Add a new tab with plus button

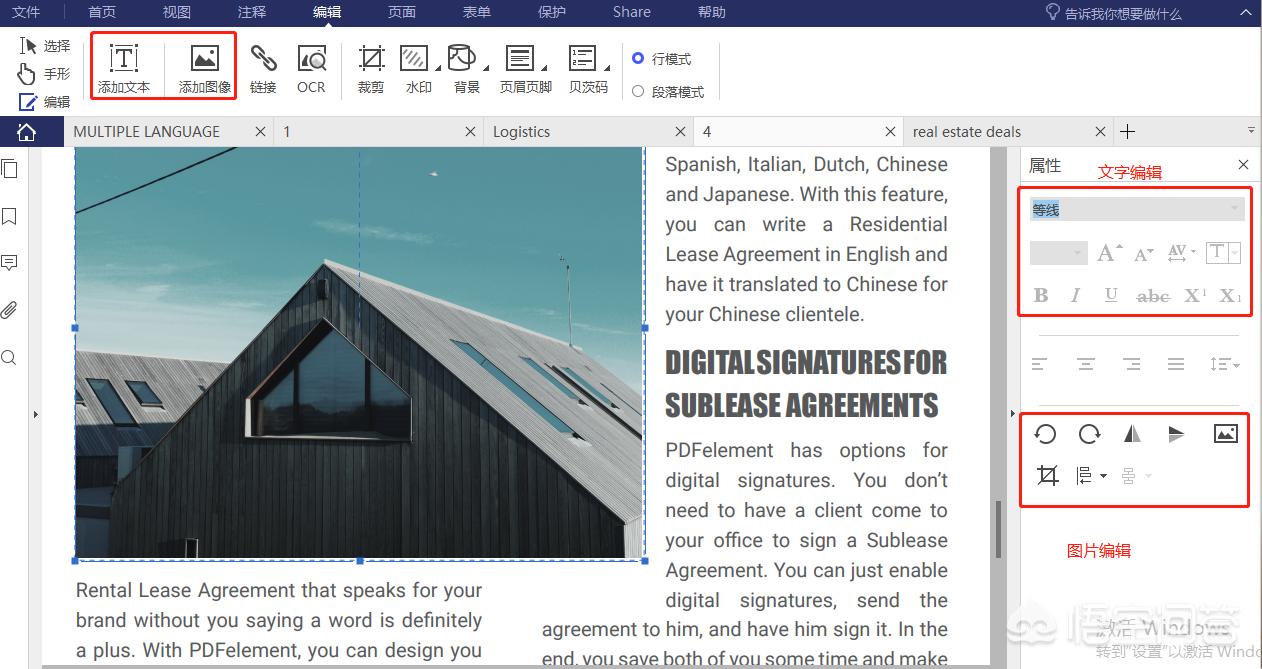coord(1127,132)
